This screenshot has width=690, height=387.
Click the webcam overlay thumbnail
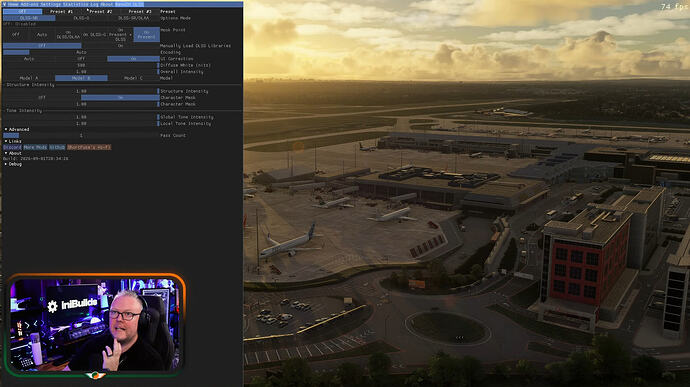pyautogui.click(x=95, y=325)
